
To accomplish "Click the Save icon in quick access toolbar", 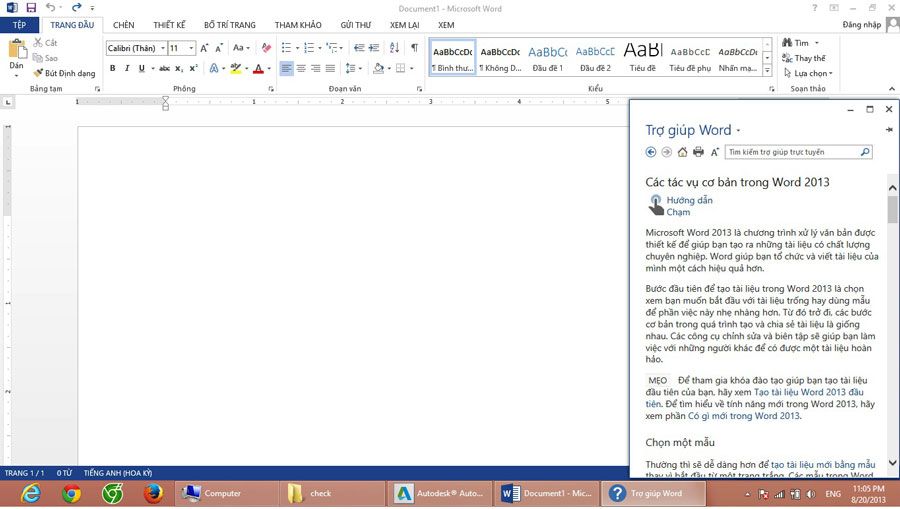I will tap(30, 8).
